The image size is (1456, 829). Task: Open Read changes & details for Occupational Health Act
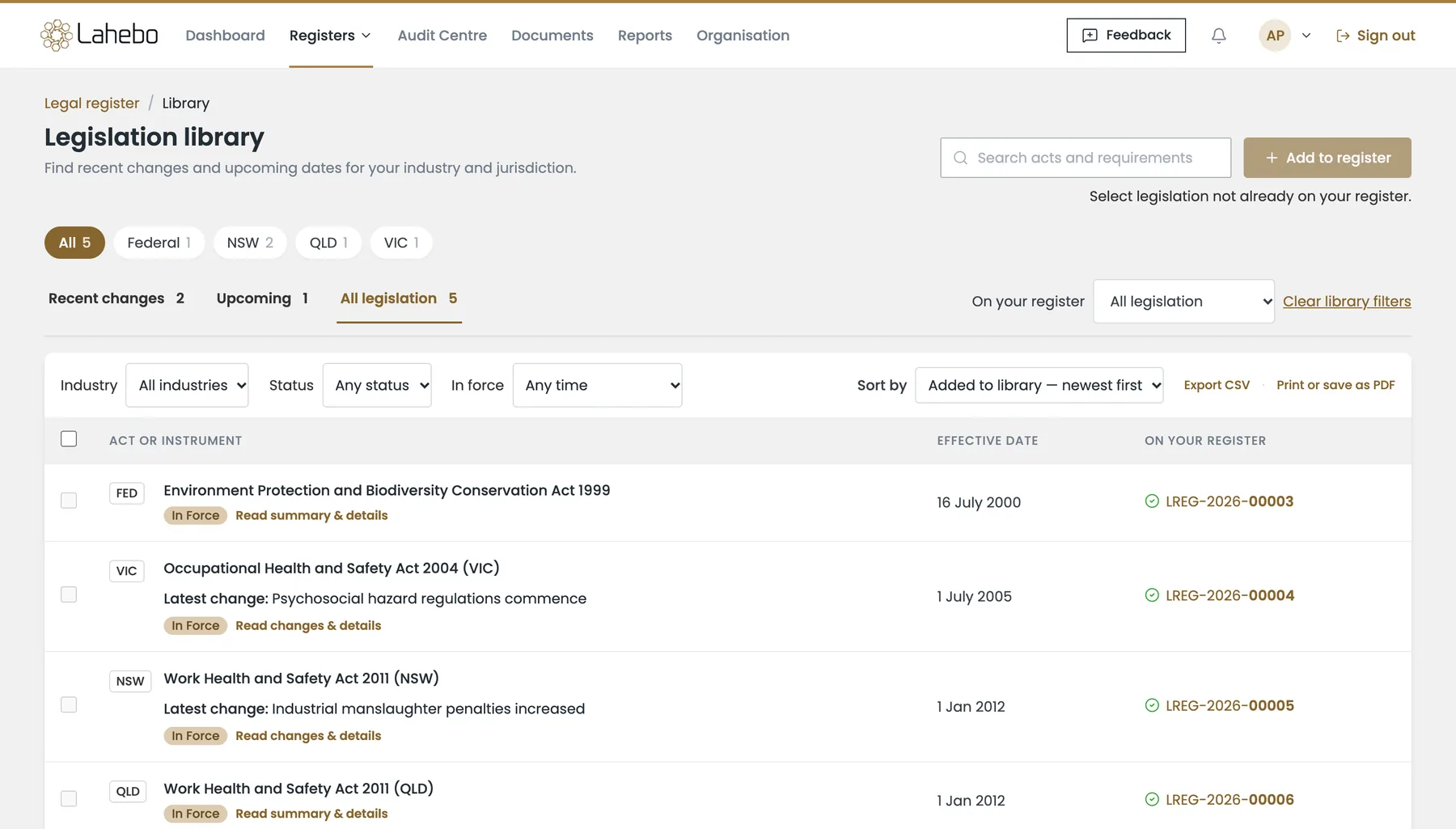pyautogui.click(x=308, y=626)
